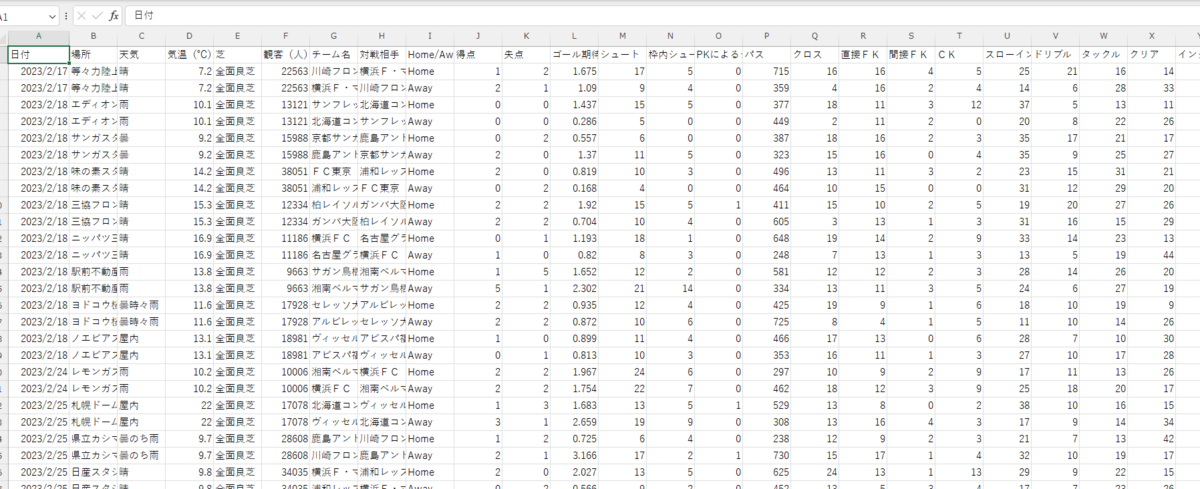Screen dimensions: 1200x489
Task: Click the タックル header cell
Action: click(1103, 53)
